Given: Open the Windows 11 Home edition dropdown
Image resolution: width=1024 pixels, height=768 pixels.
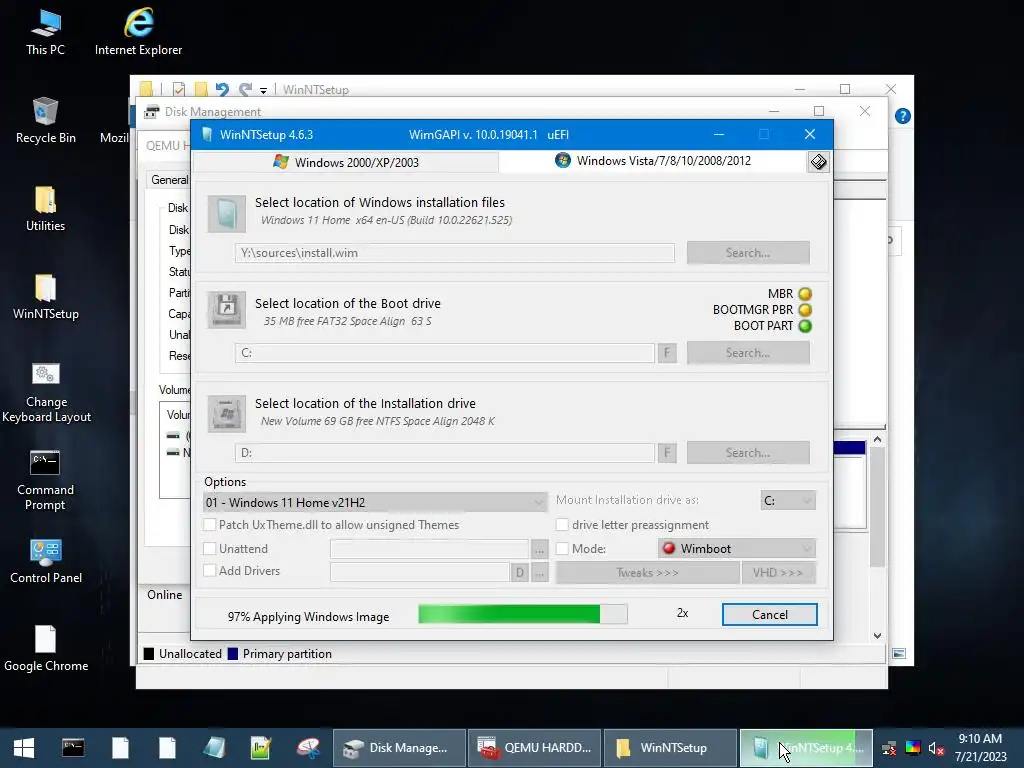Looking at the screenshot, I should [375, 502].
